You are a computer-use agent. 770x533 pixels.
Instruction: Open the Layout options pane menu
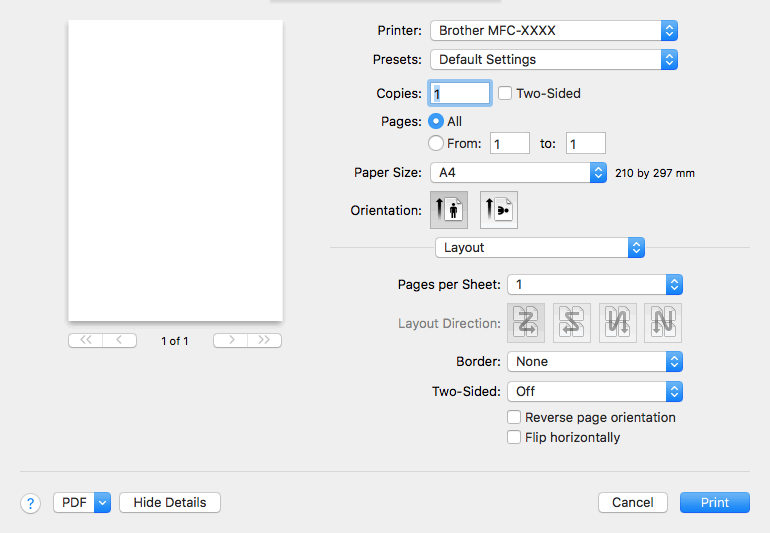pyautogui.click(x=540, y=248)
